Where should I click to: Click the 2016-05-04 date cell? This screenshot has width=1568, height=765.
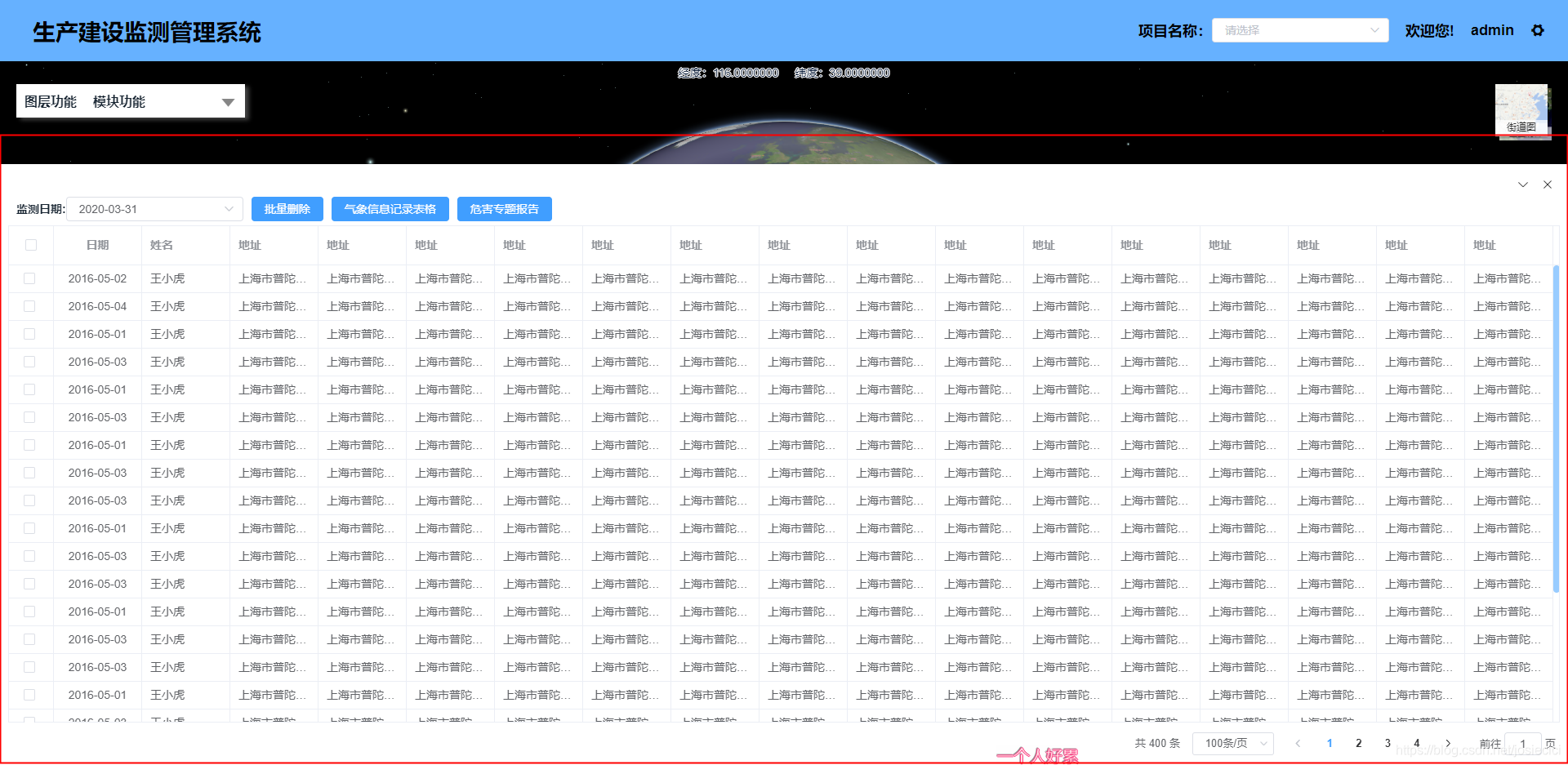click(98, 306)
